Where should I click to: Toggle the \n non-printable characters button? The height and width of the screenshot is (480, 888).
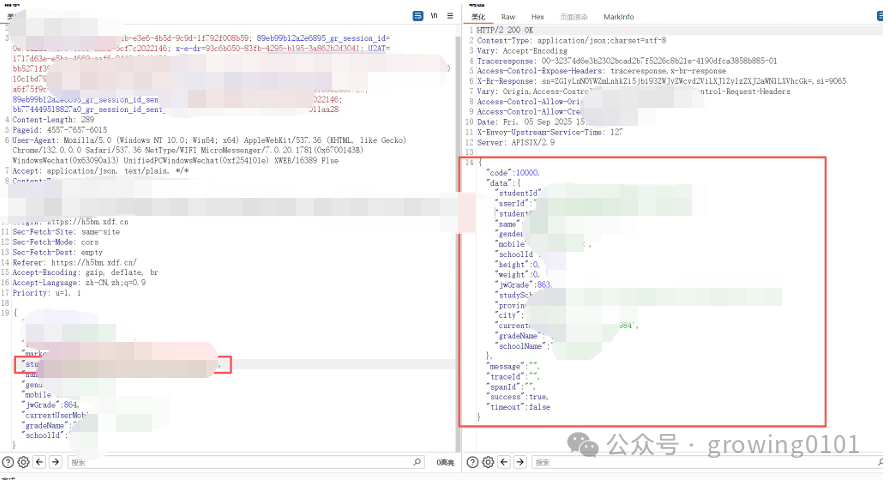[434, 16]
